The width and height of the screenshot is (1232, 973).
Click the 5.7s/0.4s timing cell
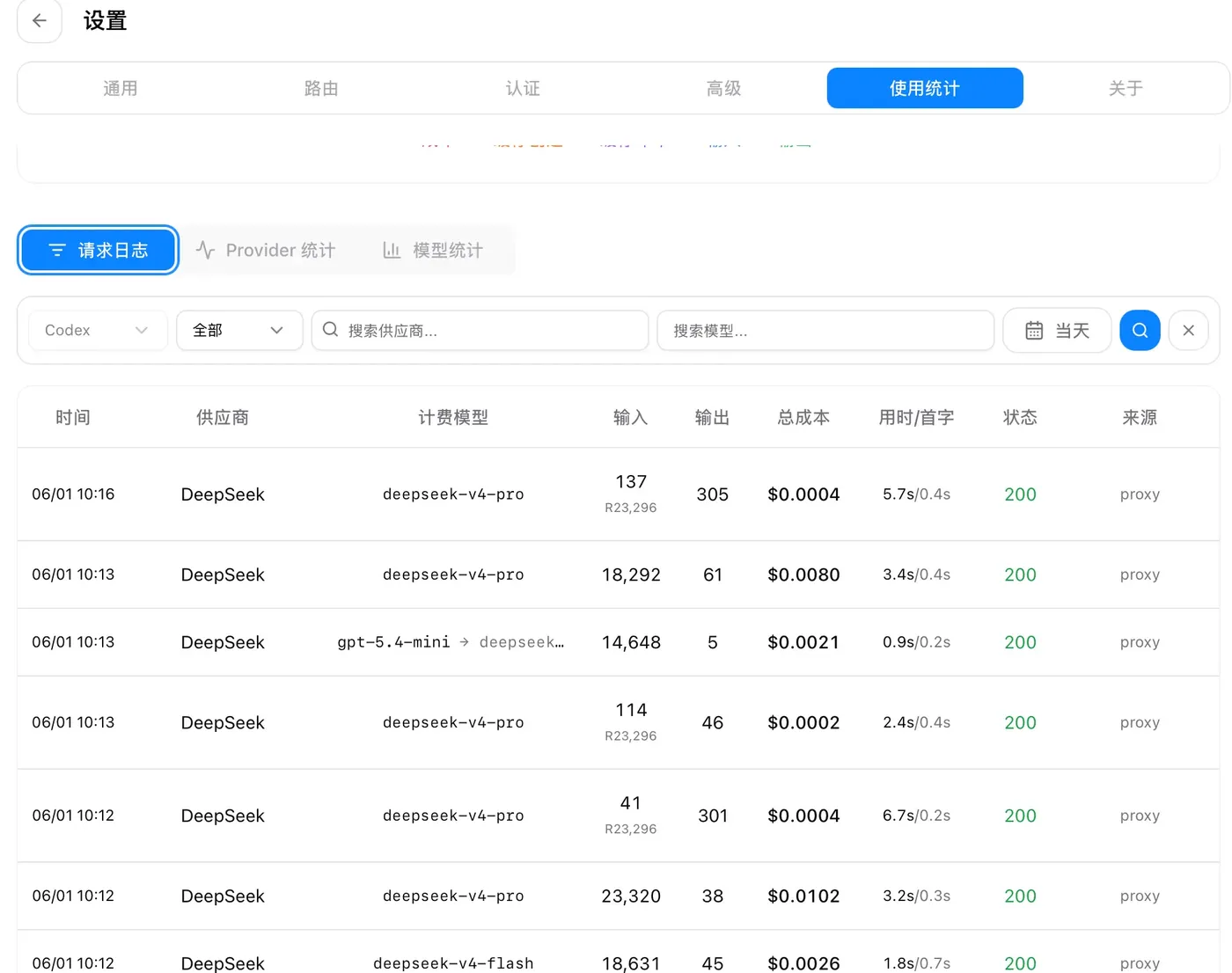click(917, 494)
